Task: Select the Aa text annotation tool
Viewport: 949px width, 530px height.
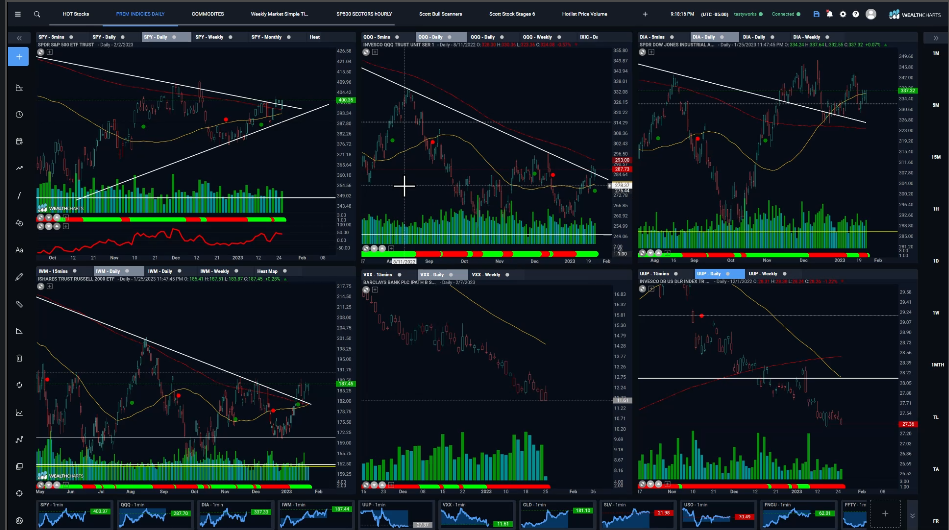Action: 19,249
